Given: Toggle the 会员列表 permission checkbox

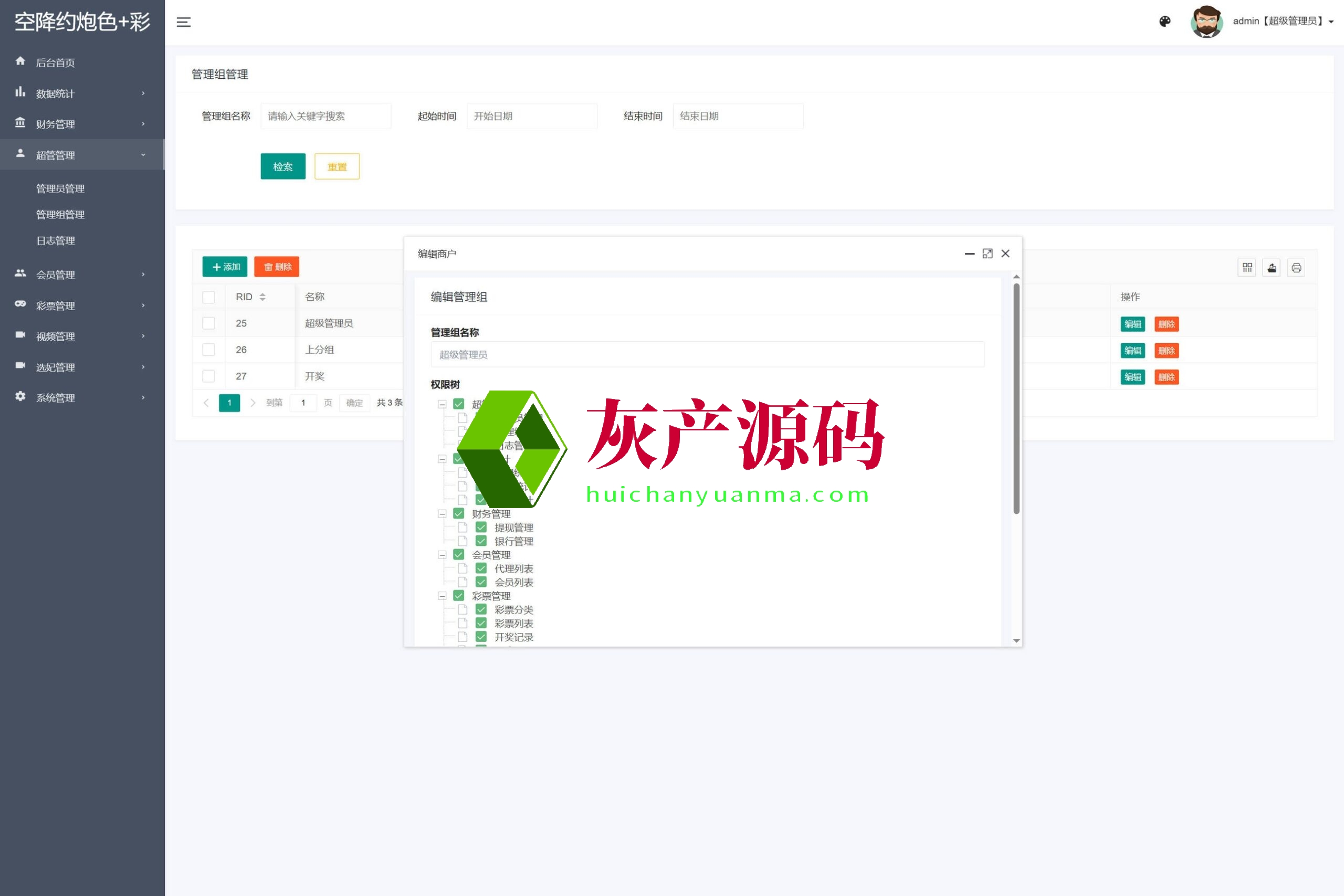Looking at the screenshot, I should (x=481, y=582).
